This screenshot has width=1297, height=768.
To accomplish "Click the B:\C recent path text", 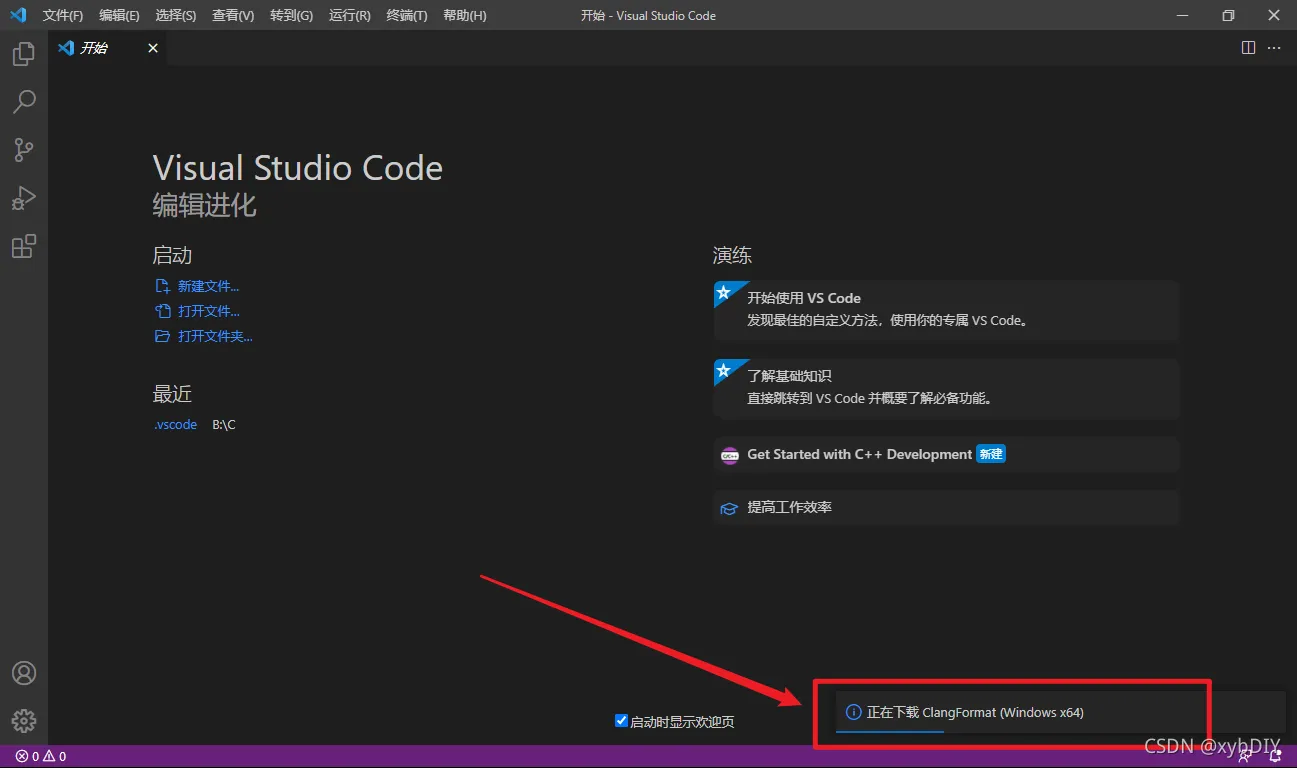I will tap(224, 425).
